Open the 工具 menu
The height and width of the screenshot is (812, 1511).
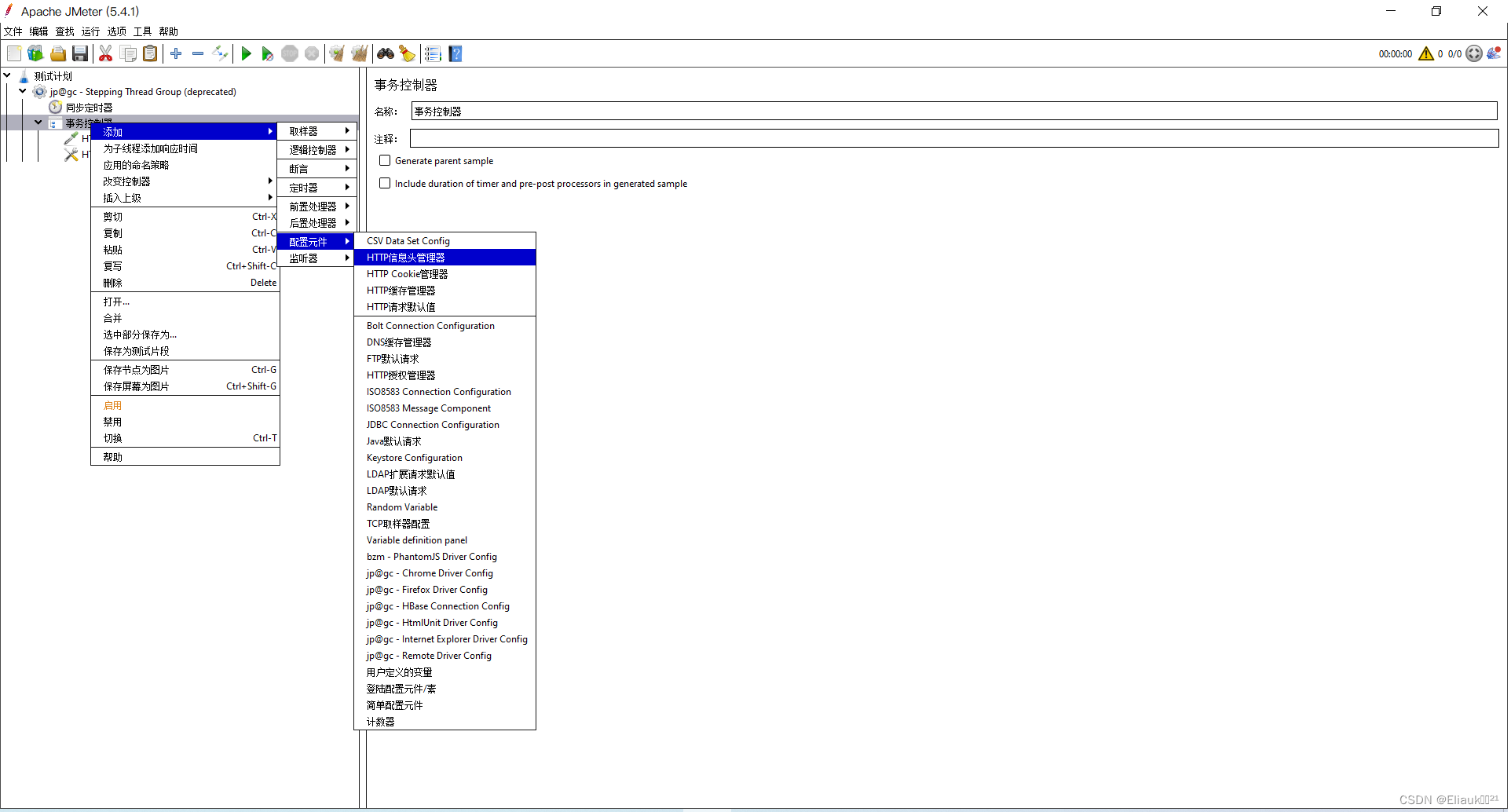[x=143, y=31]
